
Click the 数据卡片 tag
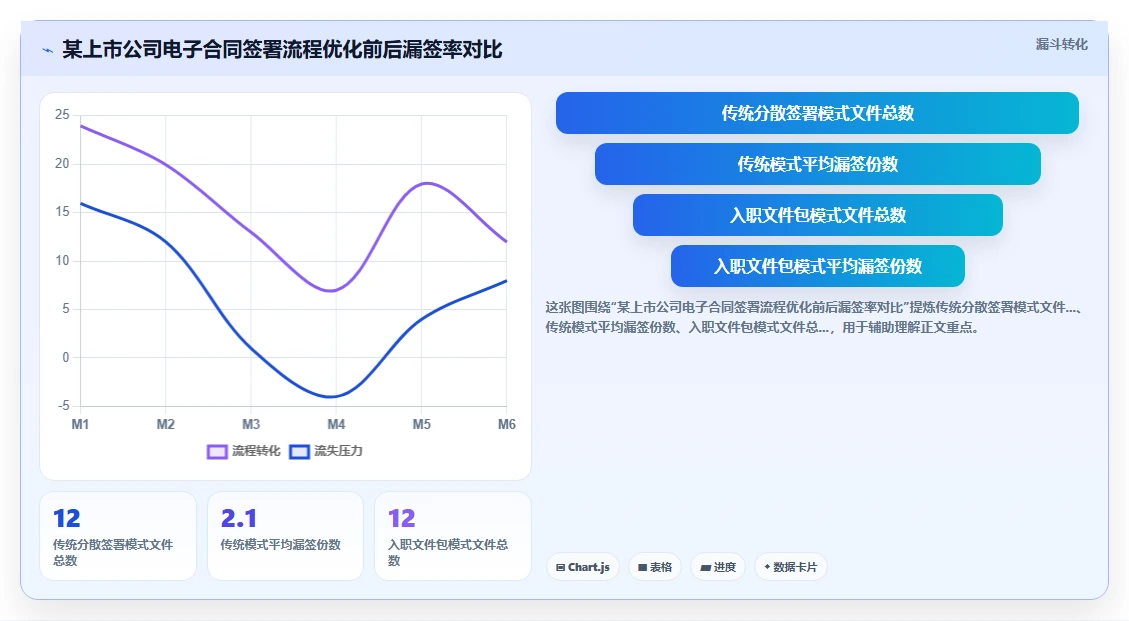coord(791,568)
